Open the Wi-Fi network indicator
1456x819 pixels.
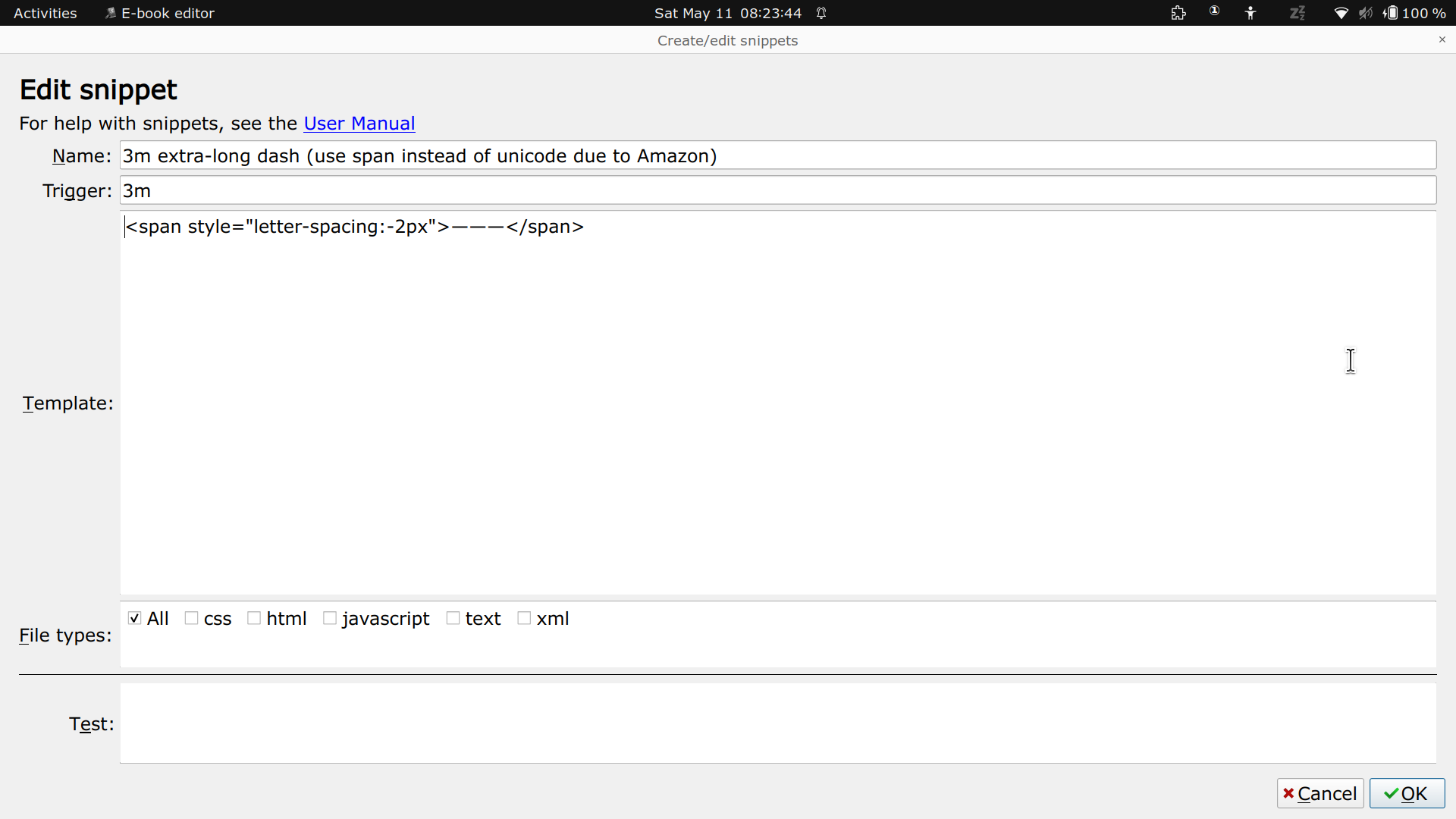point(1341,13)
